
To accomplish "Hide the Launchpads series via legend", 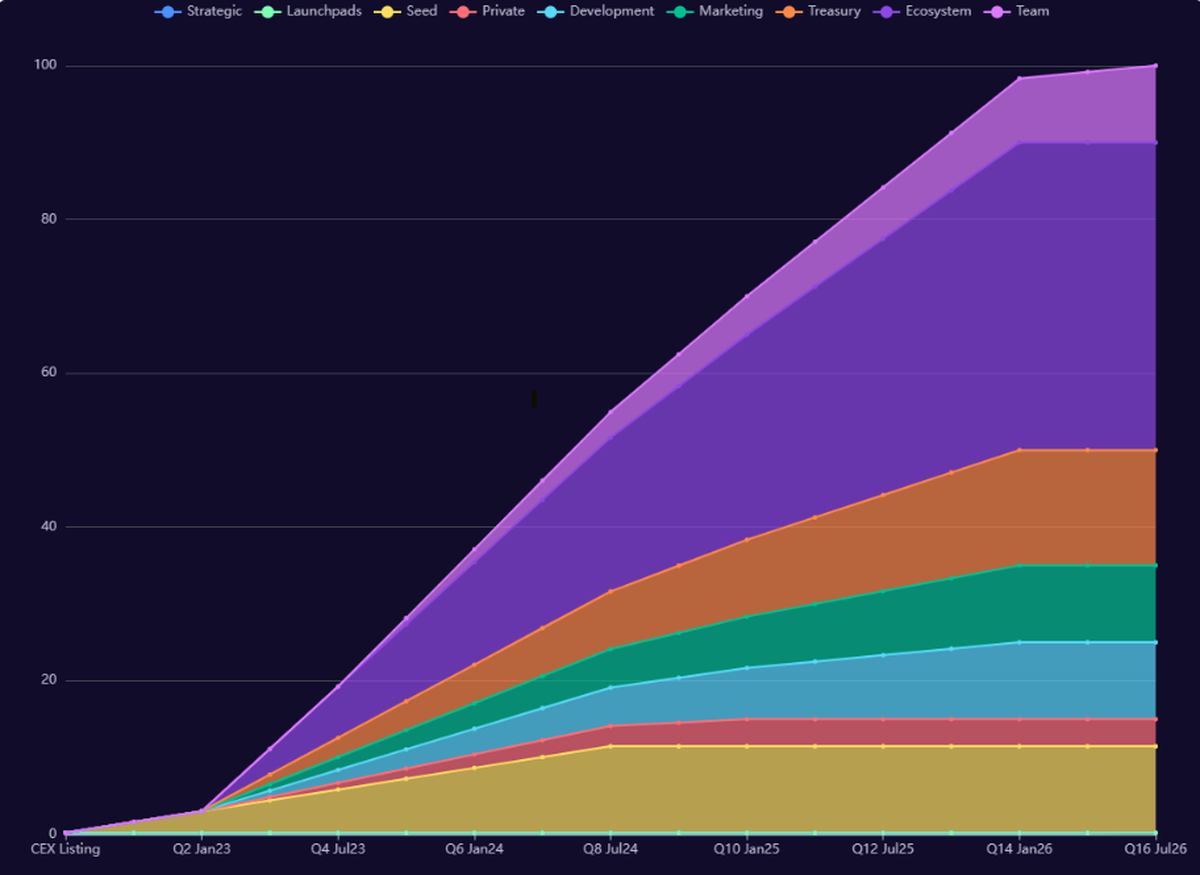I will (267, 12).
